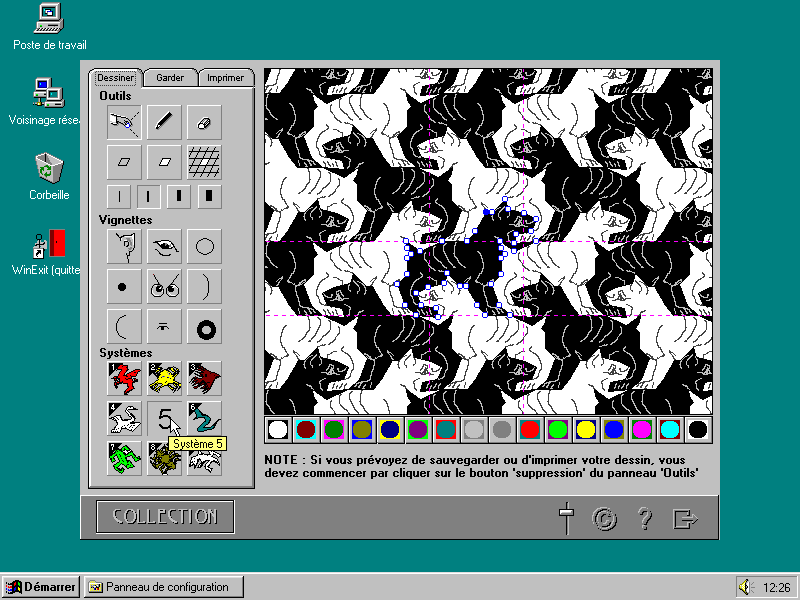The height and width of the screenshot is (600, 800).
Task: Open Panneau de configuration taskbar button
Action: click(164, 587)
